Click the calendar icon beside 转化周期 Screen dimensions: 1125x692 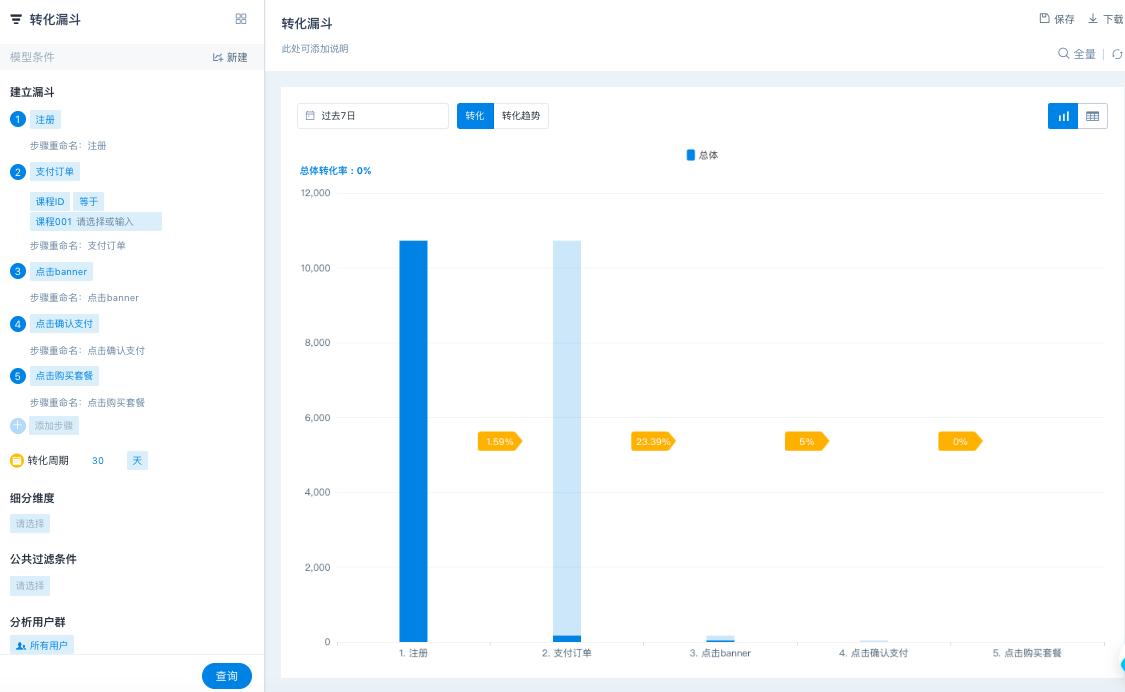click(x=17, y=460)
